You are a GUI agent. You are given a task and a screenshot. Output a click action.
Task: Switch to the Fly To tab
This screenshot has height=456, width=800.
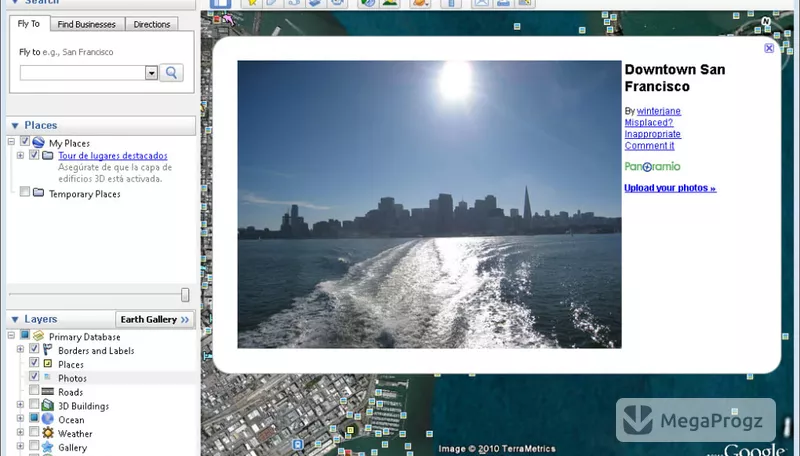click(29, 23)
